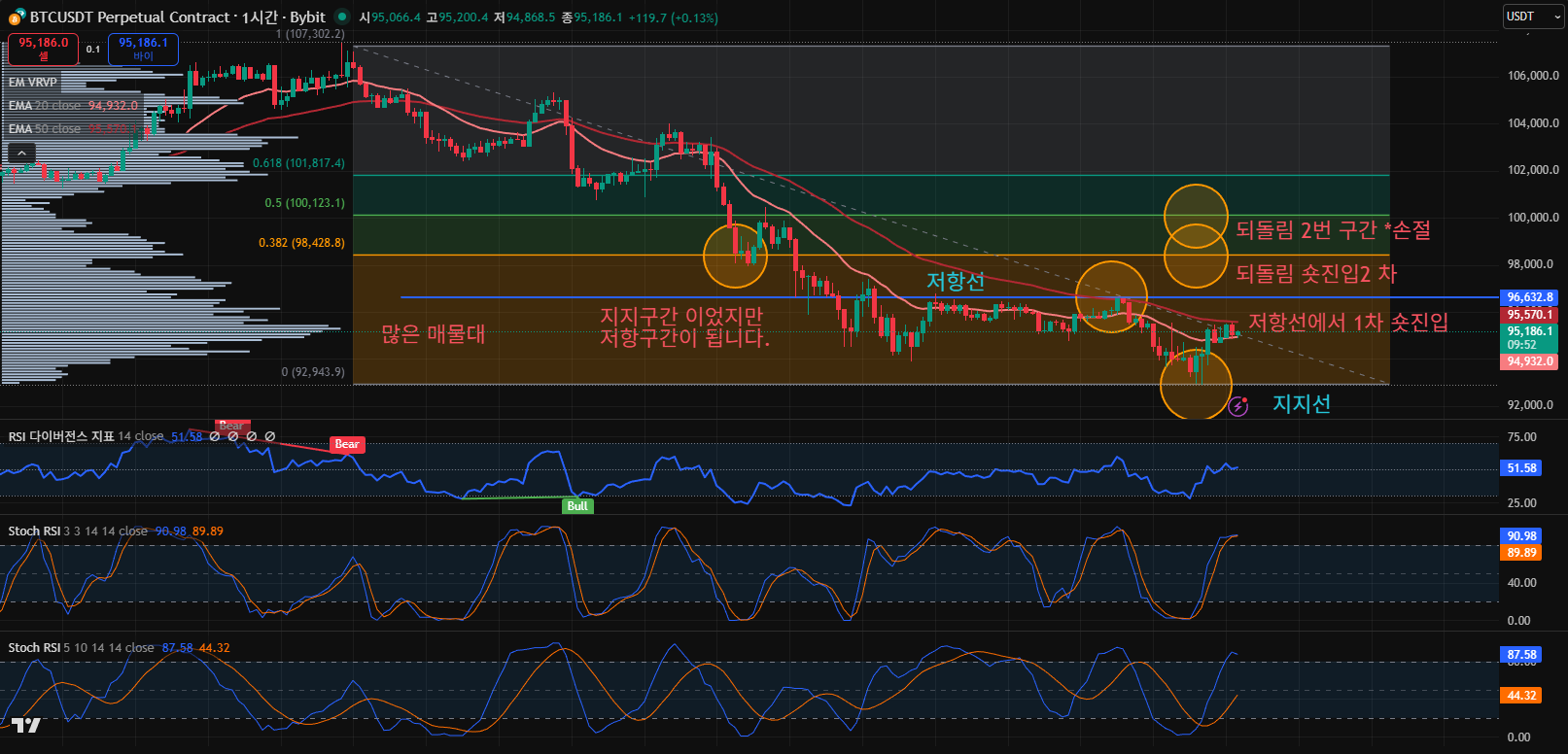
Task: Select the EM VRVP indicator legend
Action: pos(33,83)
